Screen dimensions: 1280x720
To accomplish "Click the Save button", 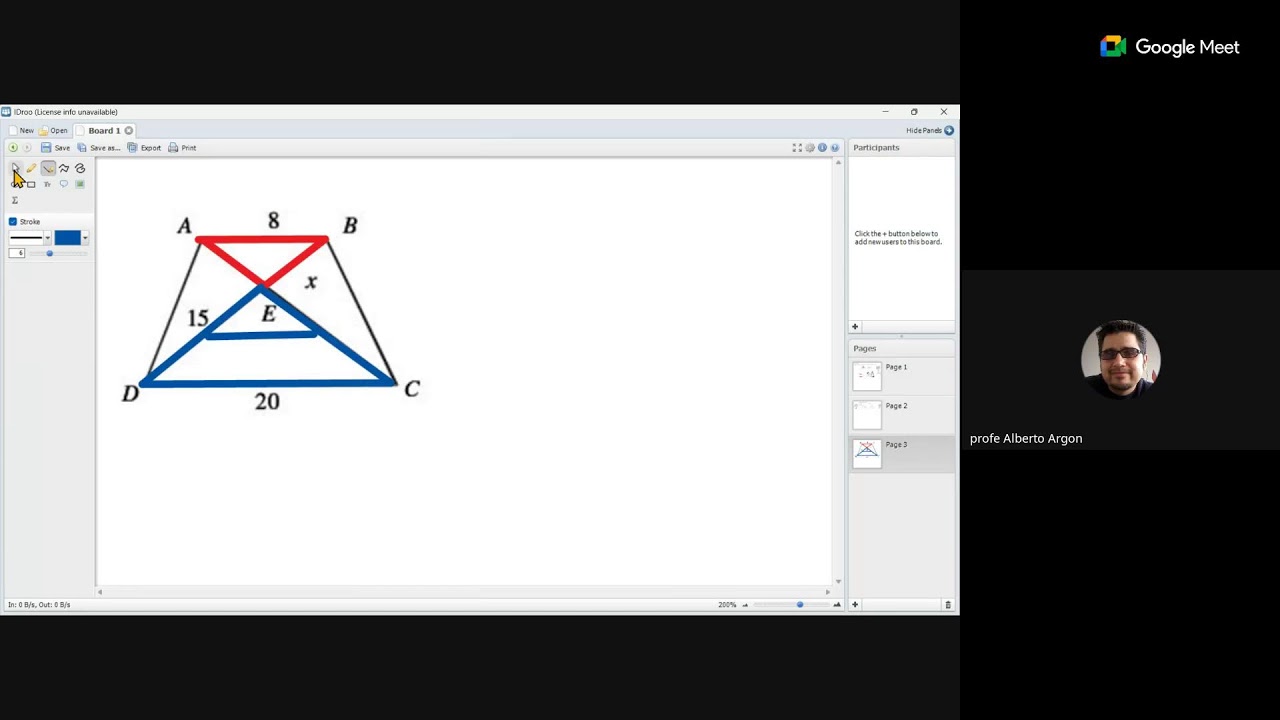I will tap(55, 148).
